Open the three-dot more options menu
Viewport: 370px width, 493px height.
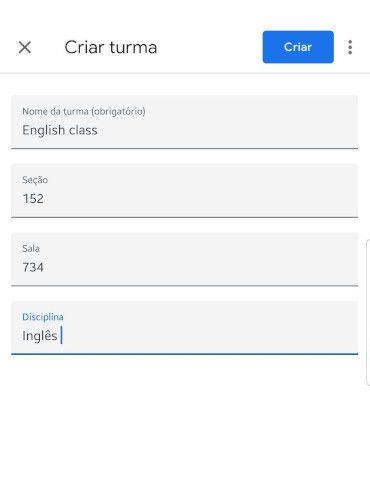pos(350,47)
